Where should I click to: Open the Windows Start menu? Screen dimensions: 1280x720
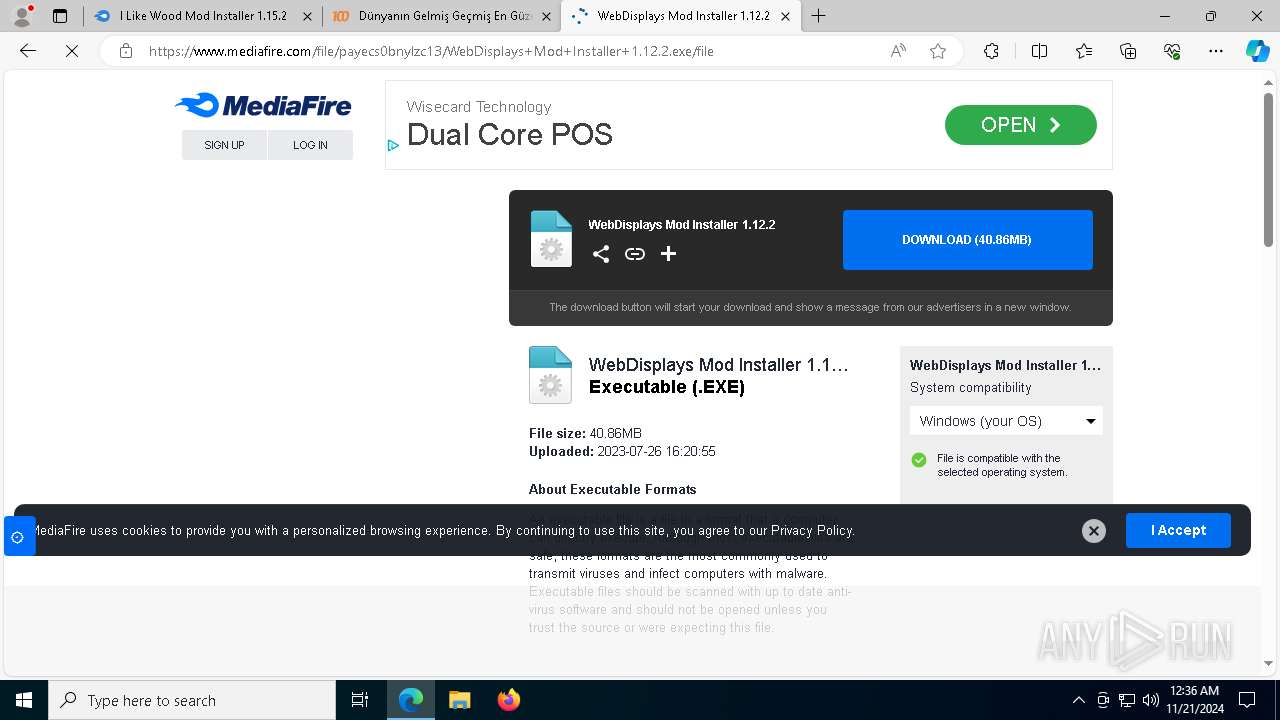[x=24, y=700]
